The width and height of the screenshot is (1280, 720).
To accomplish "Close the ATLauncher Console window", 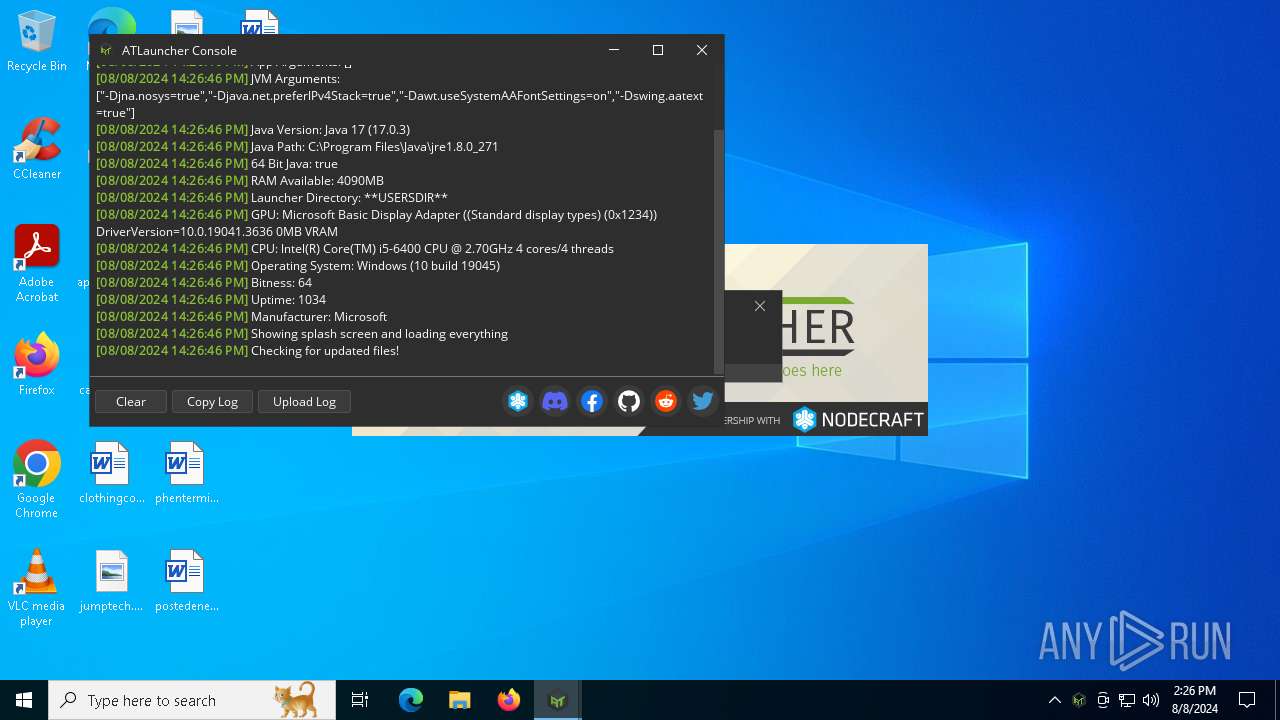I will pos(702,50).
